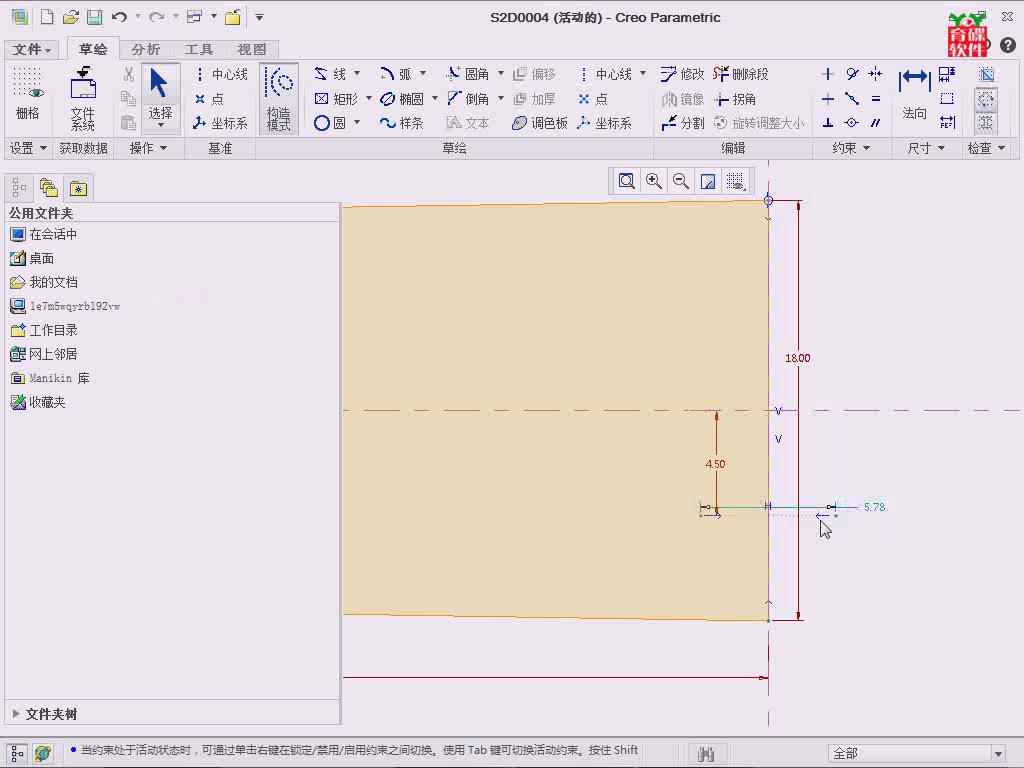Select the Chamfer (倒角) tool
1024x768 pixels.
point(468,99)
